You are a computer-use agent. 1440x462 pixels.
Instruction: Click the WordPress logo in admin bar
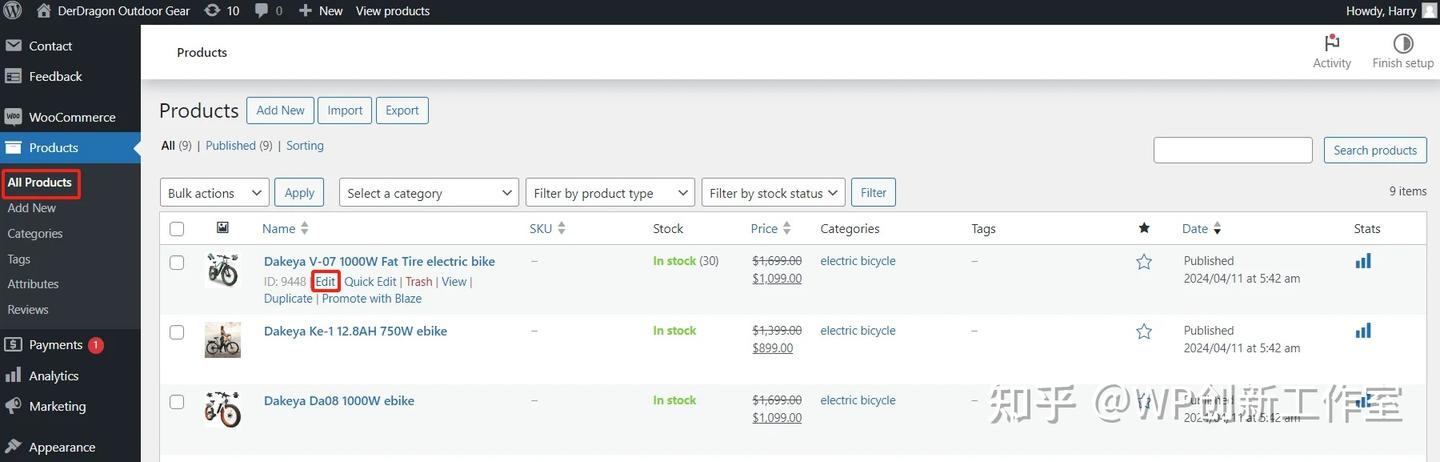(13, 11)
